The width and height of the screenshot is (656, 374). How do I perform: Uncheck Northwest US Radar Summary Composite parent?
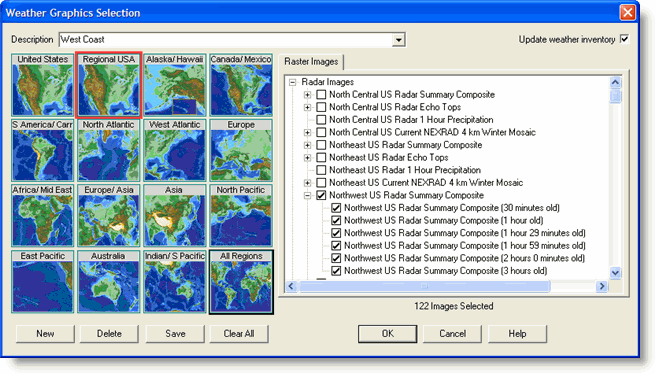pos(321,195)
